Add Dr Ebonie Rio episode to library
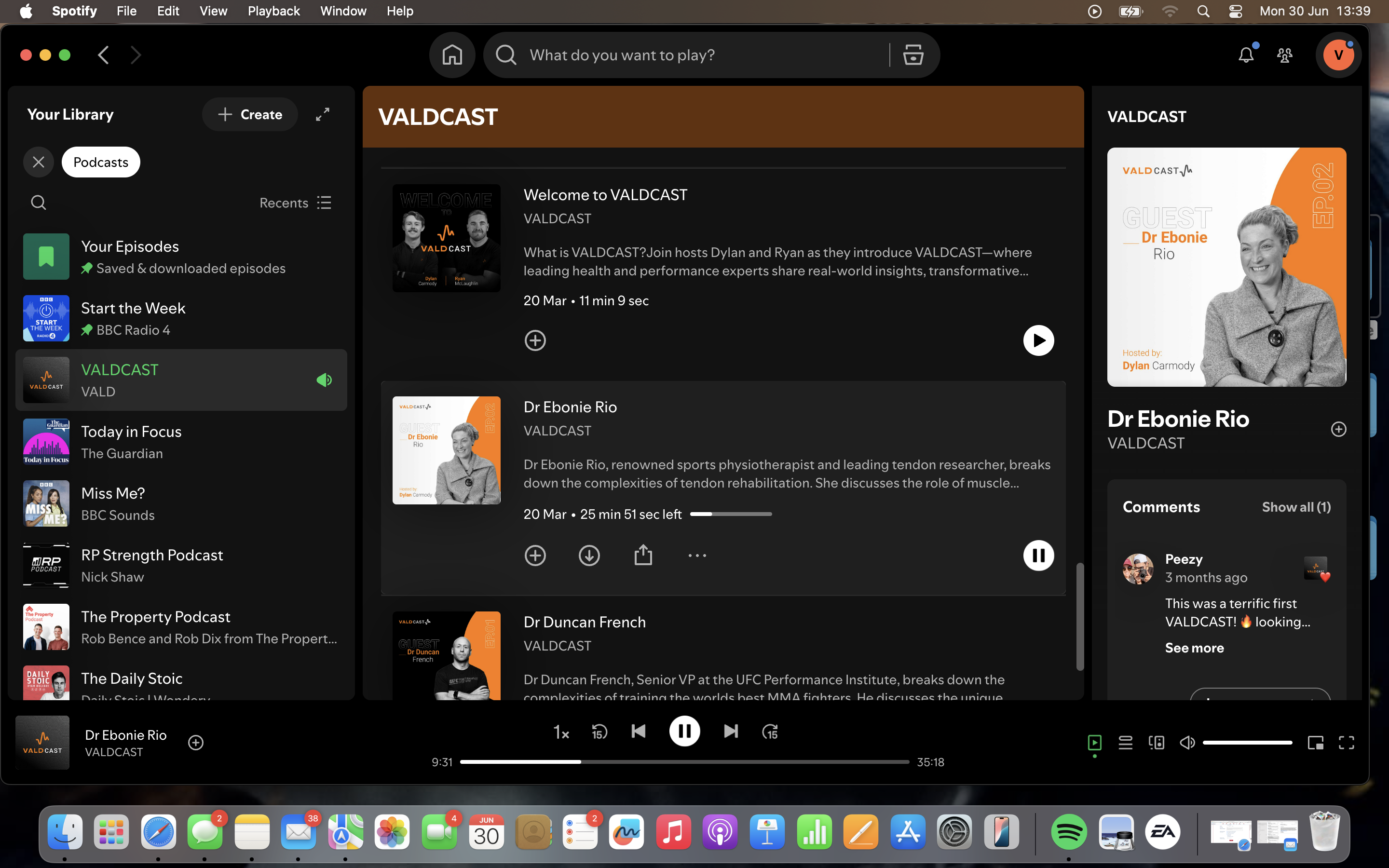This screenshot has height=868, width=1389. [535, 555]
